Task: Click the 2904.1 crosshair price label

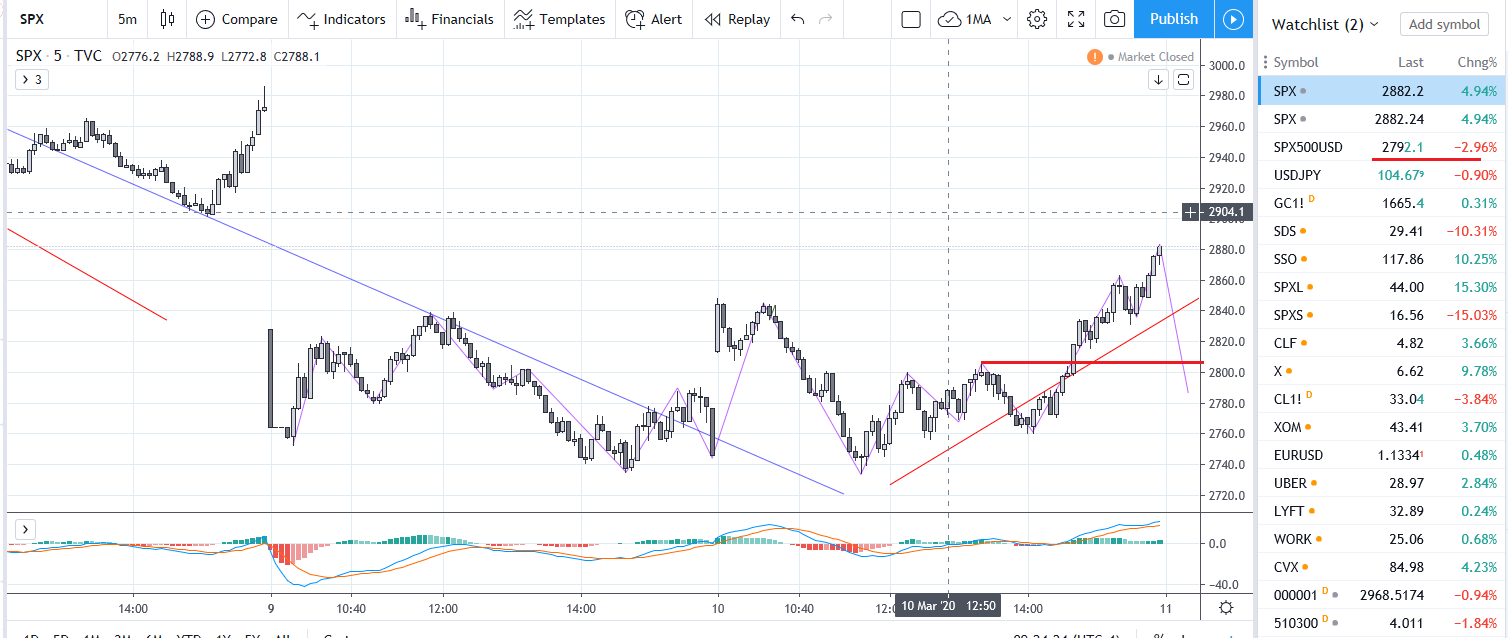Action: 1225,212
